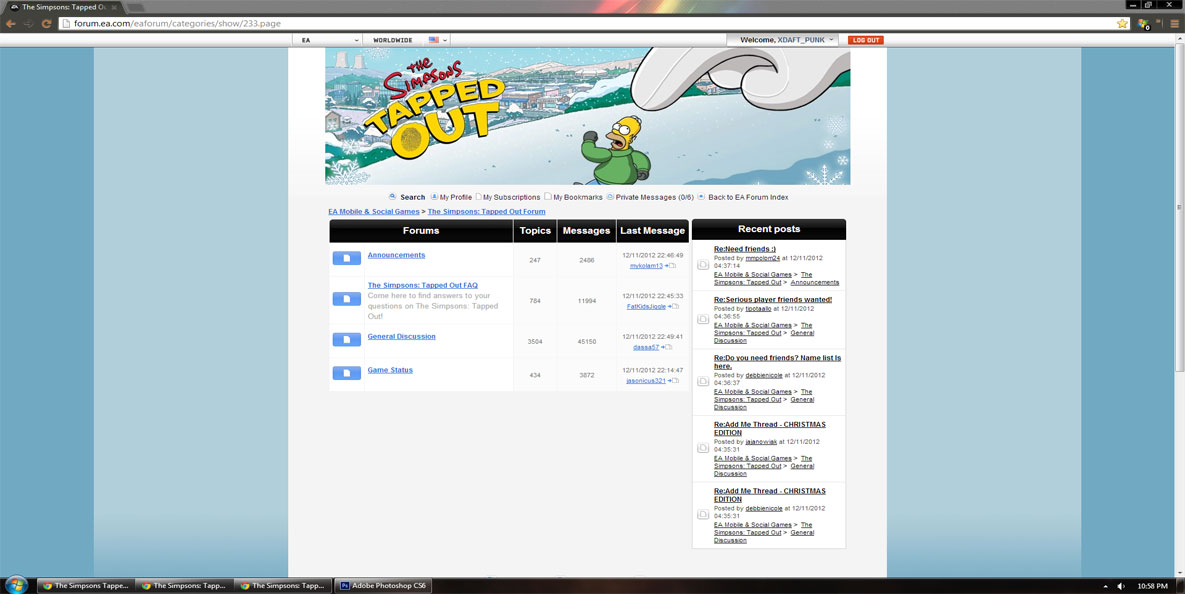Viewport: 1185px width, 594px height.
Task: Reload the page with the refresh icon
Action: (x=46, y=23)
